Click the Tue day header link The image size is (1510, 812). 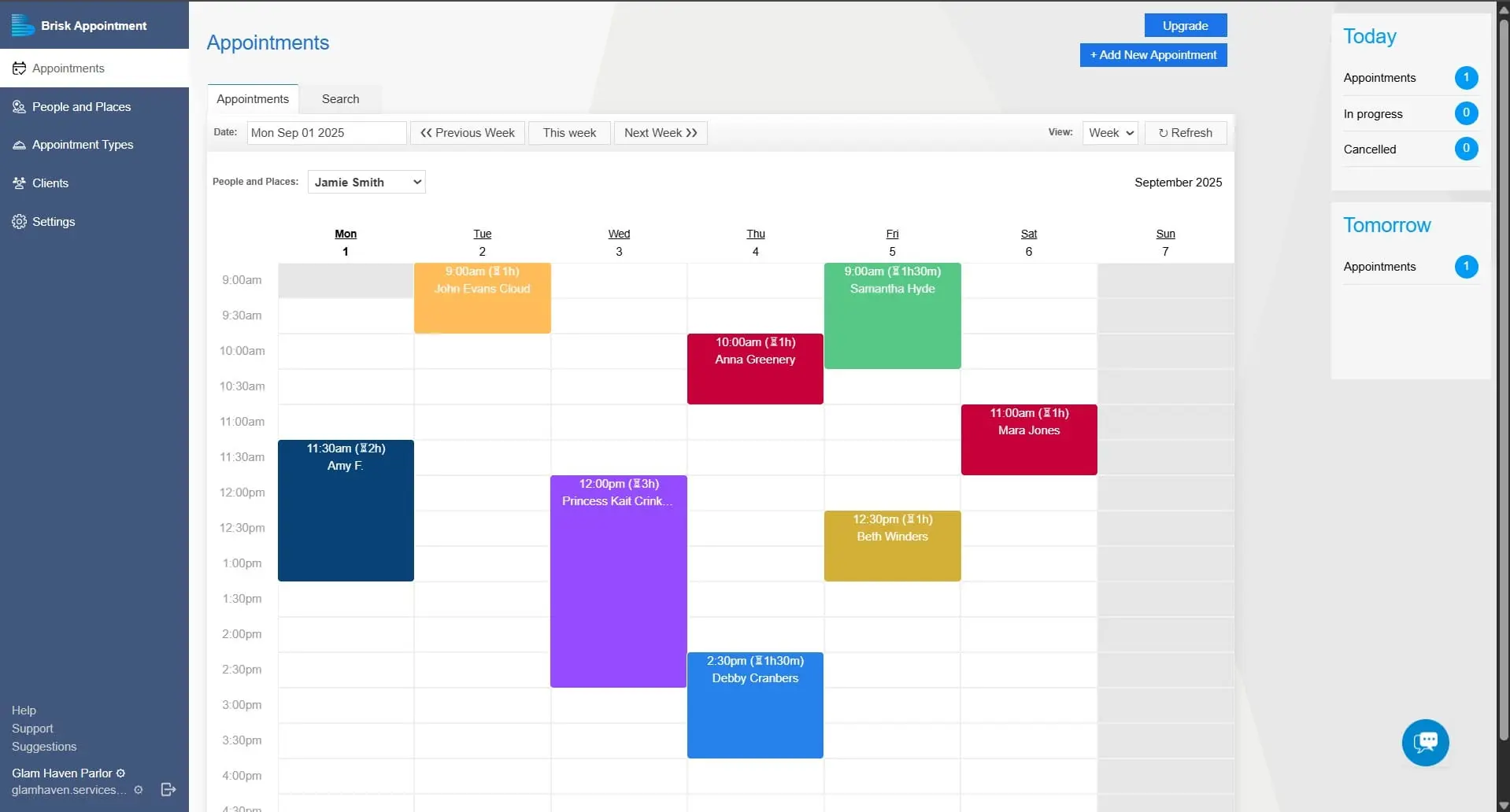tap(483, 234)
